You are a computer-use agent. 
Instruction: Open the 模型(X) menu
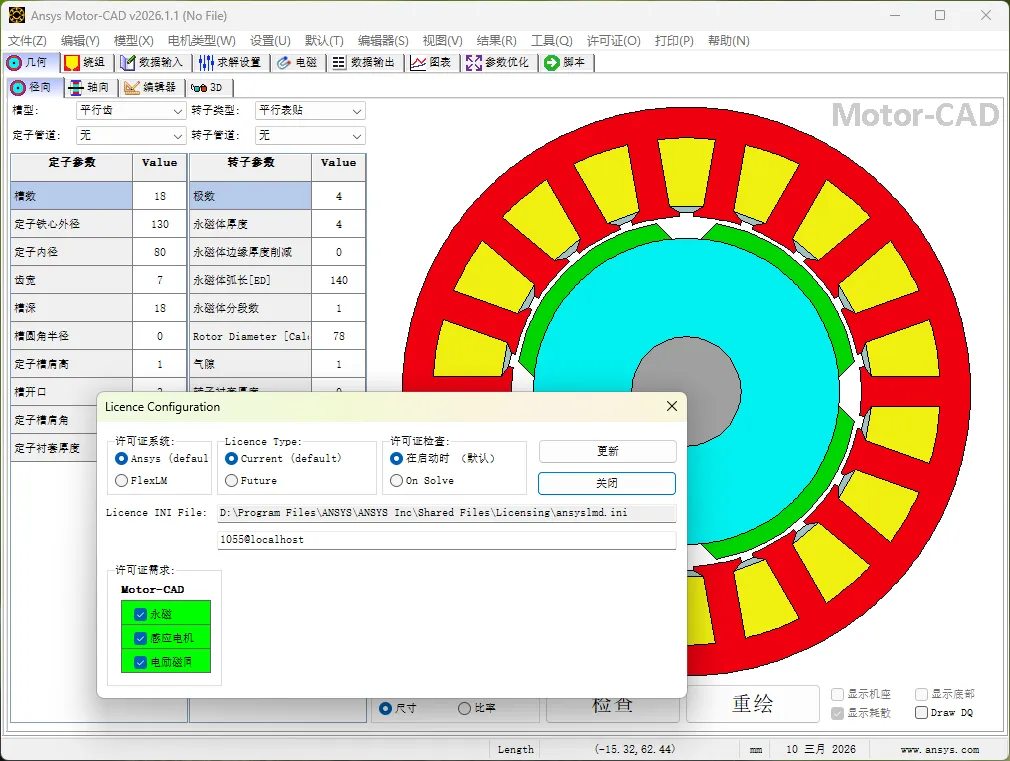point(133,41)
